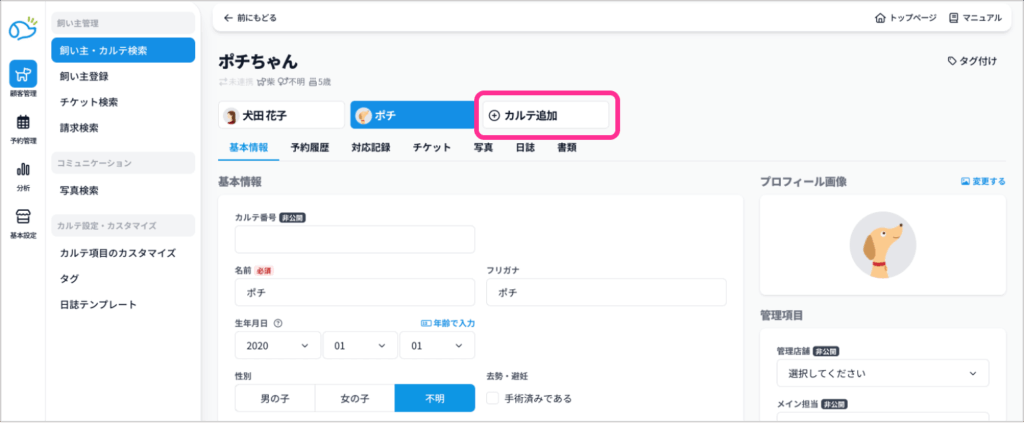Viewport: 1024px width, 423px height.
Task: Open the birth month dropdown
Action: (359, 345)
